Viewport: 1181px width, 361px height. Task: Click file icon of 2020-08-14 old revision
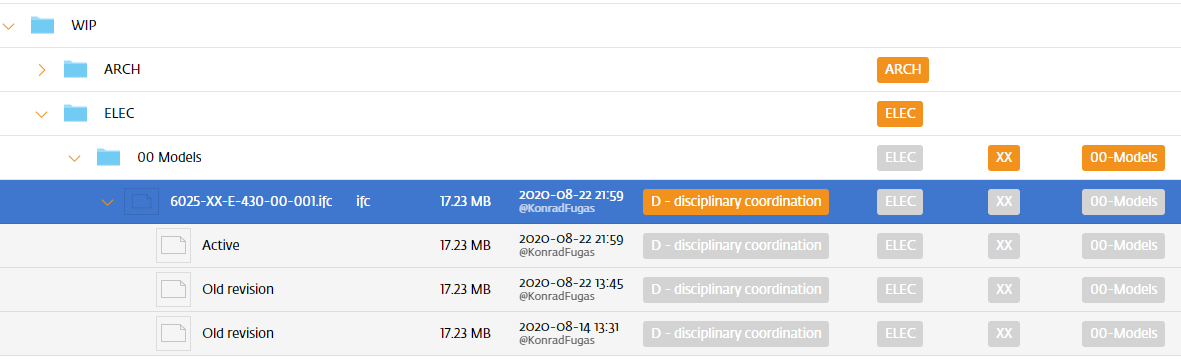[x=173, y=333]
